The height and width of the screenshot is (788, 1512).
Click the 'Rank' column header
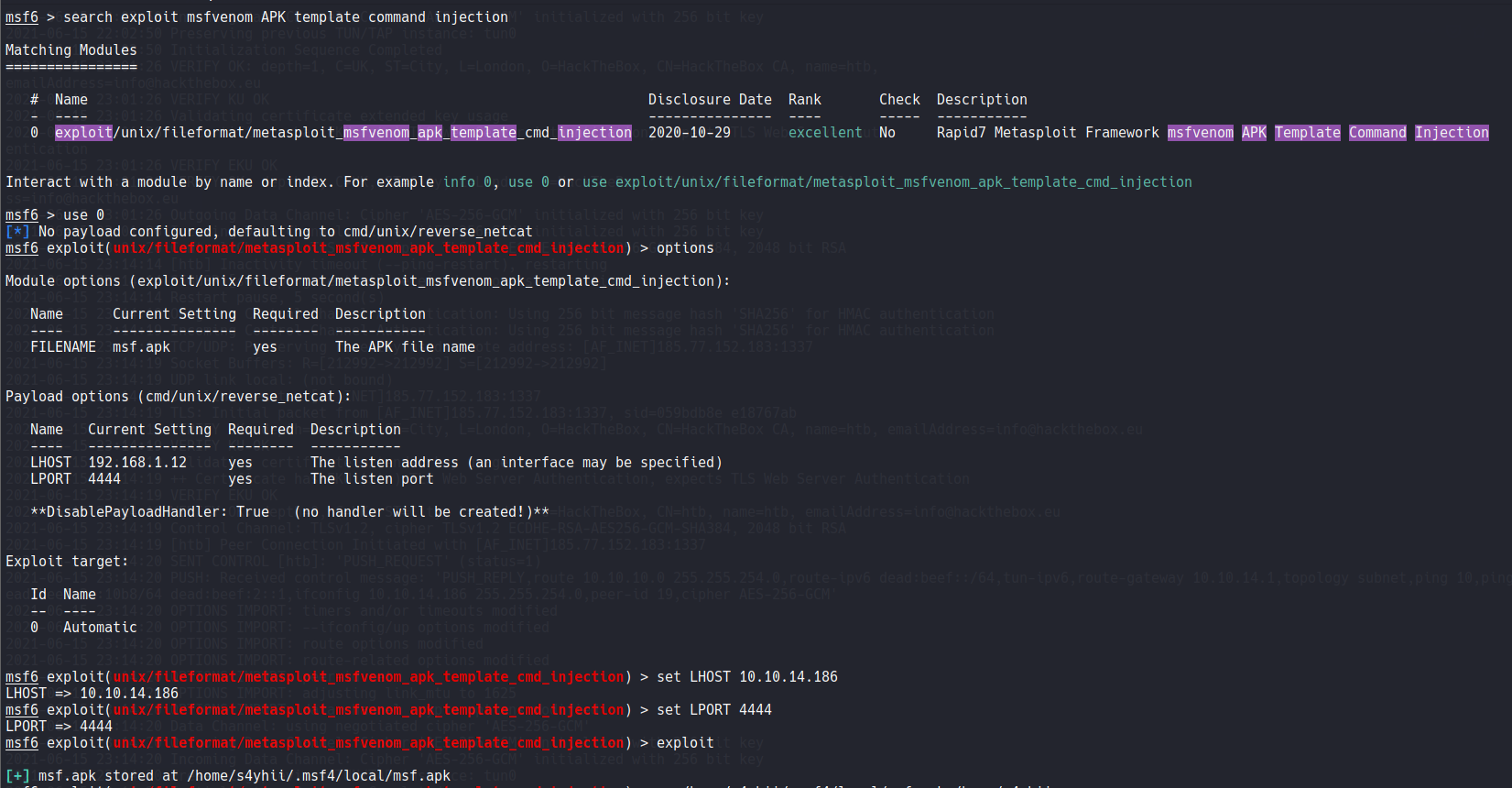[805, 100]
